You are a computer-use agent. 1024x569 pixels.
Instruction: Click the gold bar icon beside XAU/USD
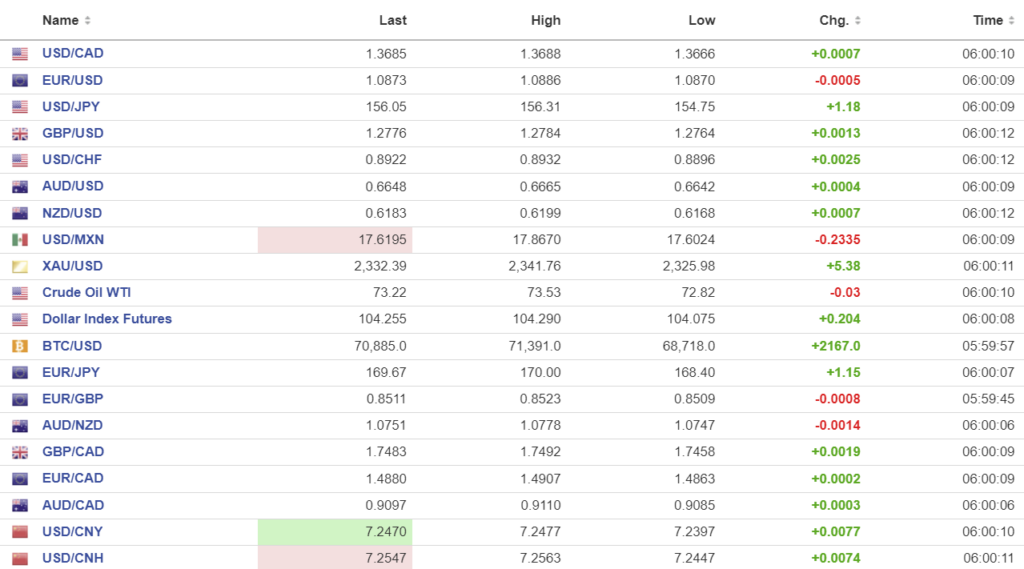tap(20, 267)
